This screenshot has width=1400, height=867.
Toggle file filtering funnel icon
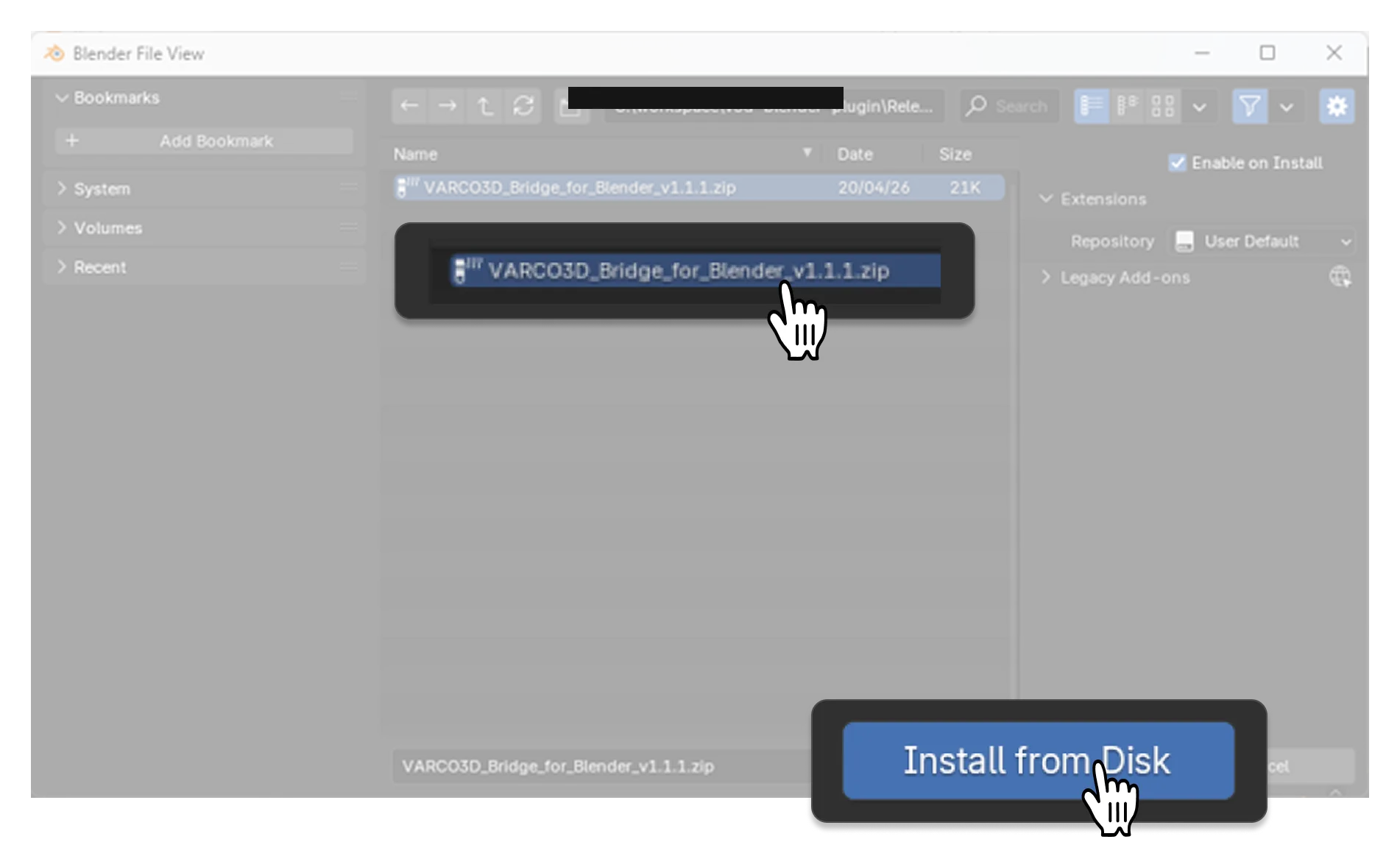[x=1249, y=107]
